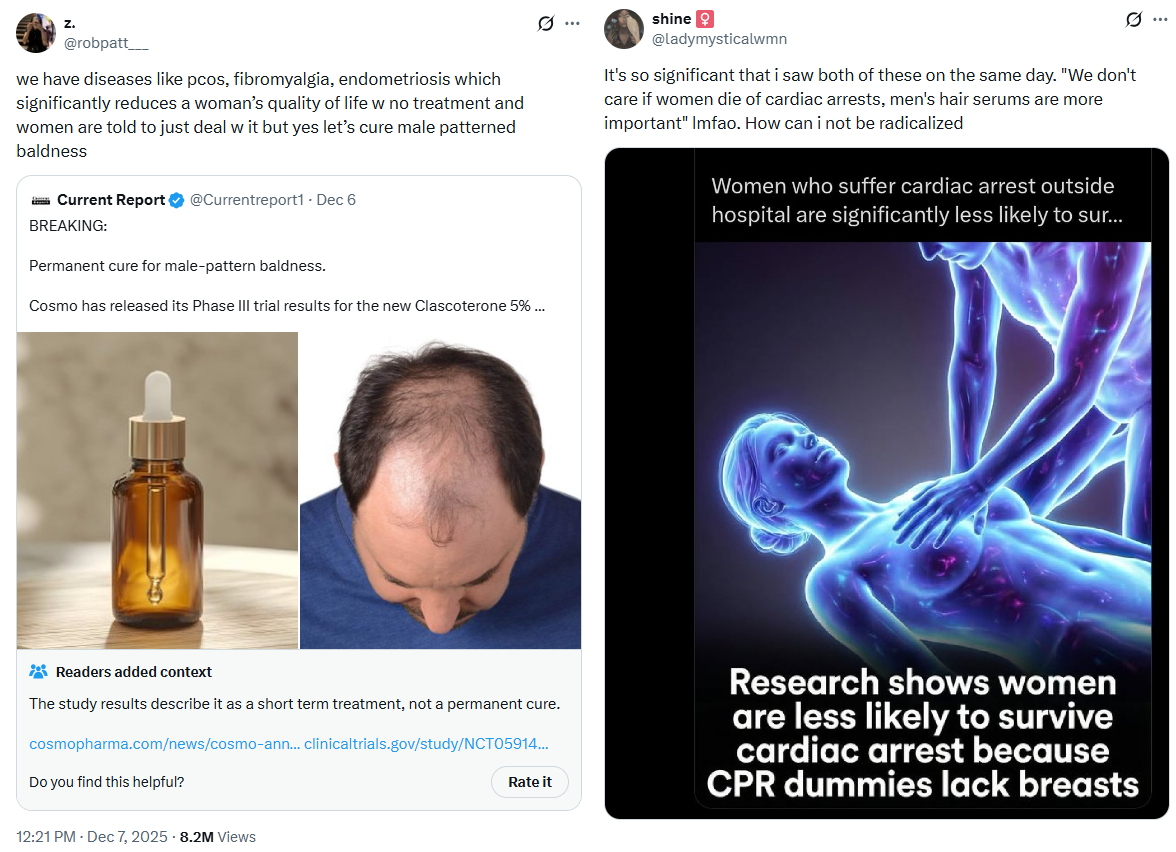The height and width of the screenshot is (852, 1176).
Task: Click Grok icon on z.'s post
Action: 545,23
